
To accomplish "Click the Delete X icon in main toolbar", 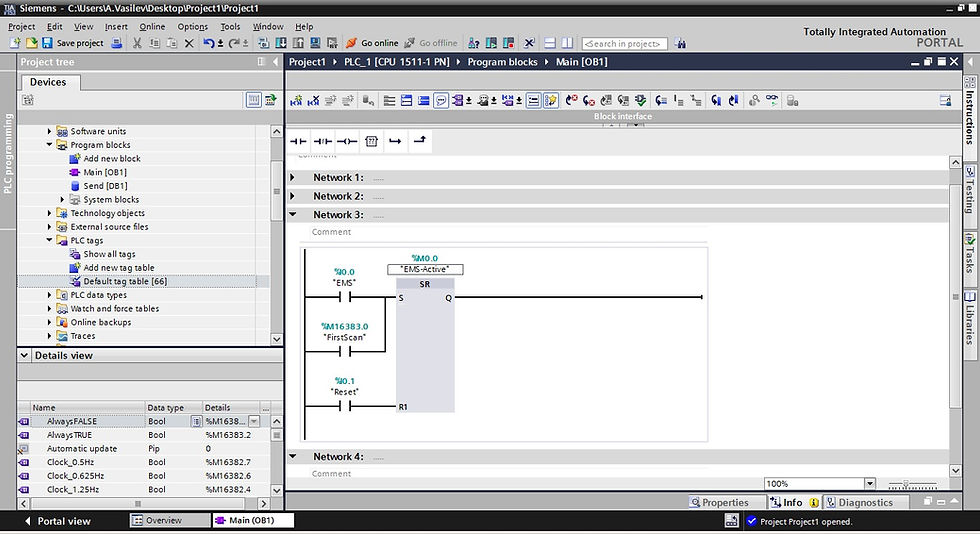I will coord(189,43).
